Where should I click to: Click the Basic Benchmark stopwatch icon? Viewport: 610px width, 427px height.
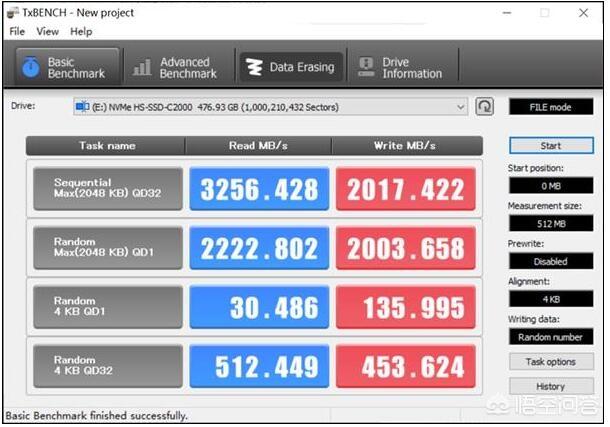pos(31,67)
